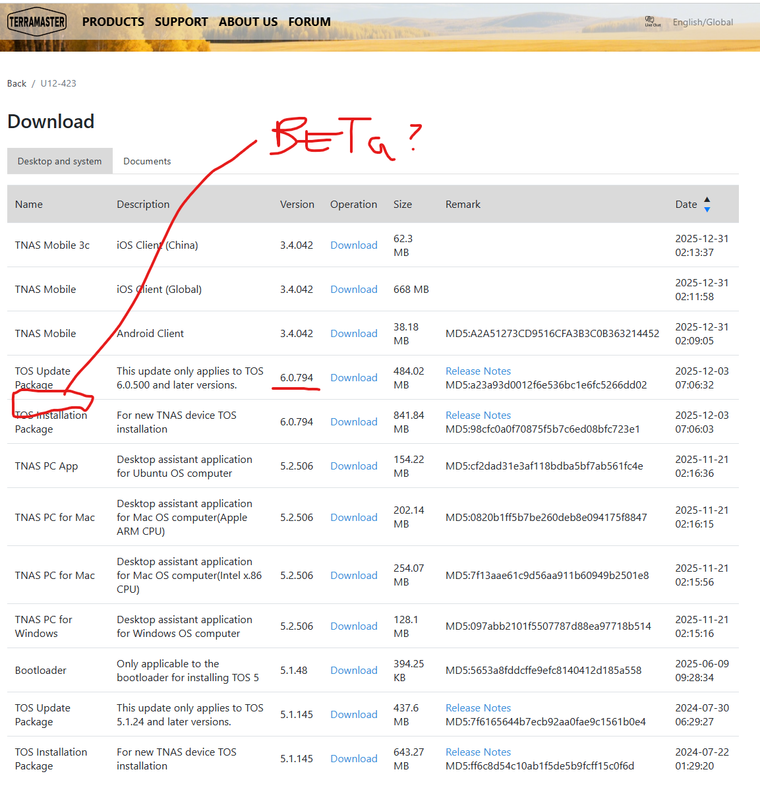Download TOS Update Package 6.0.794
The width and height of the screenshot is (760, 800).
[353, 378]
